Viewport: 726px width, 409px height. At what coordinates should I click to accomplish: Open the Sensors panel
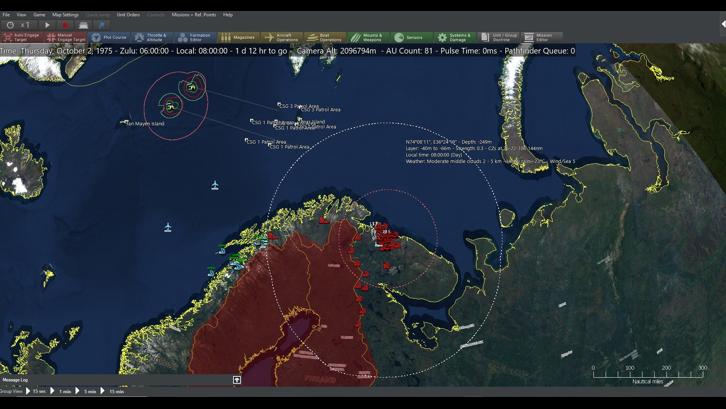tap(411, 38)
